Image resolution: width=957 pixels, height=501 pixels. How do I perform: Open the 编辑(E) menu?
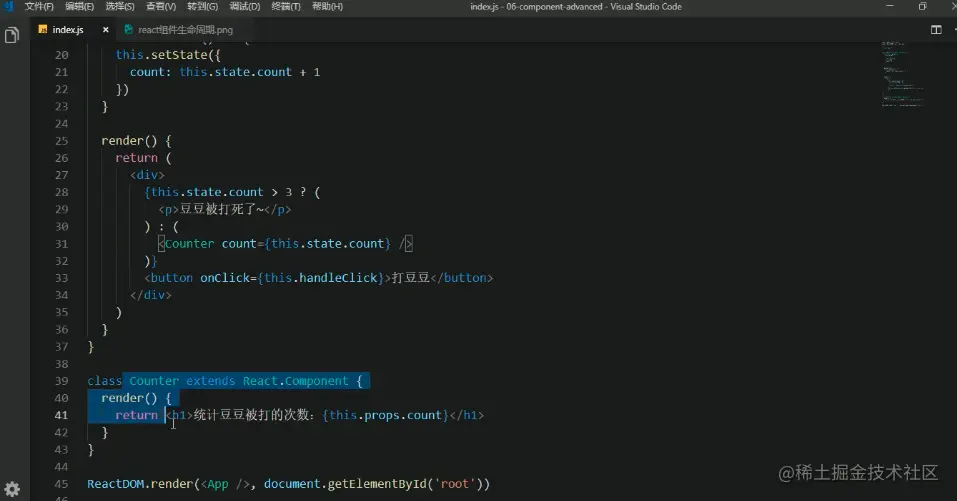click(79, 6)
